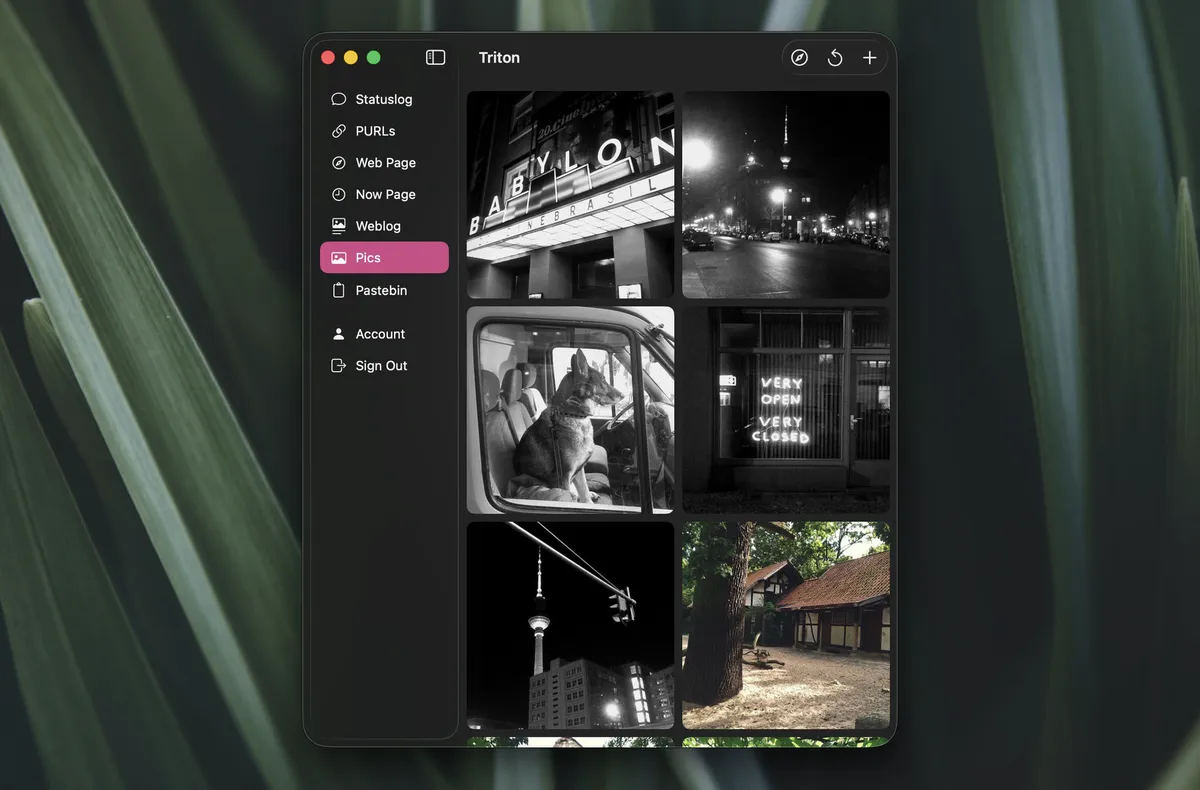1200x790 pixels.
Task: Select the highlighted Pics item
Action: pyautogui.click(x=384, y=257)
